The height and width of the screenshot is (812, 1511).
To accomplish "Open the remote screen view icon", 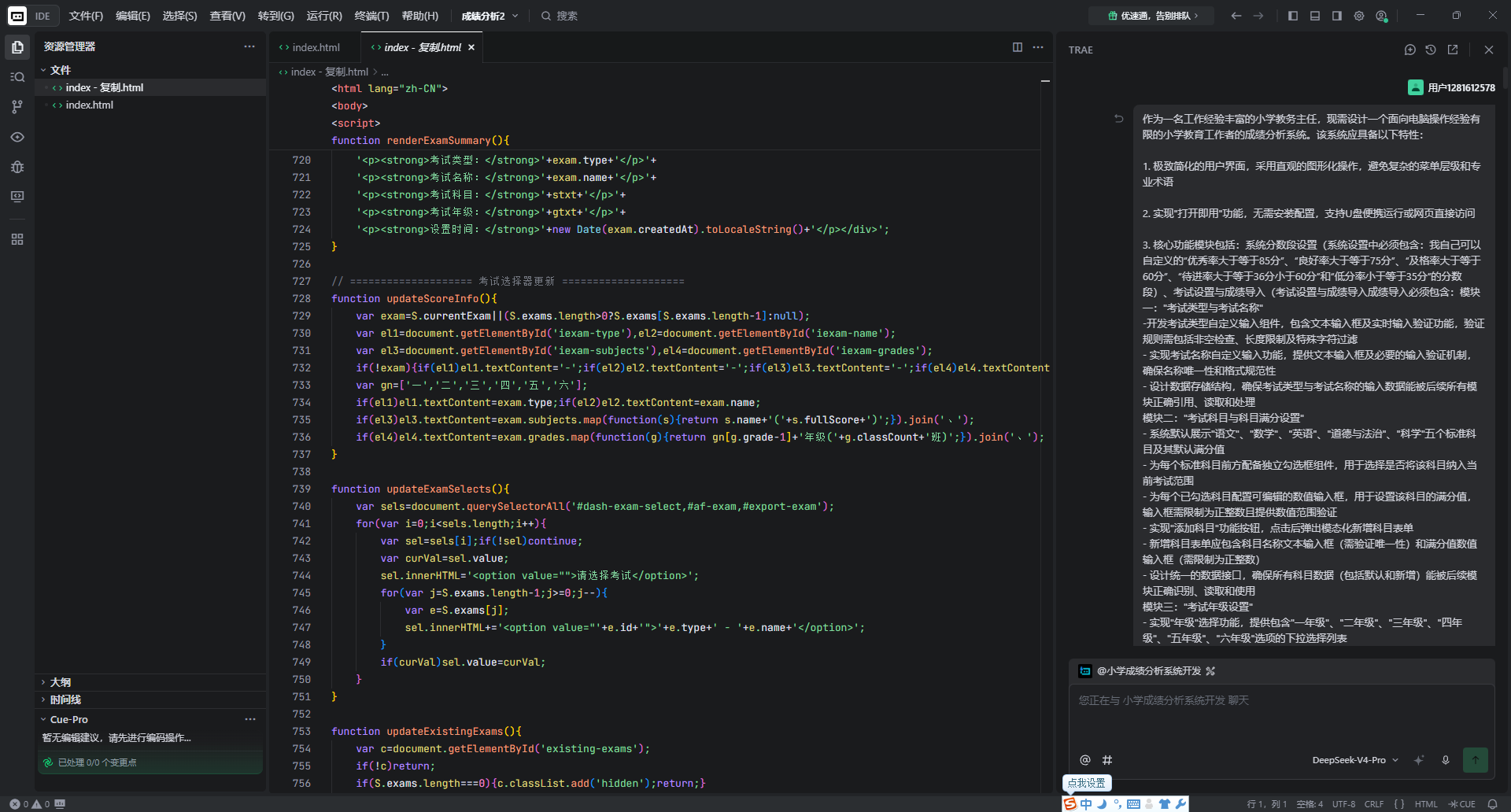I will click(17, 197).
